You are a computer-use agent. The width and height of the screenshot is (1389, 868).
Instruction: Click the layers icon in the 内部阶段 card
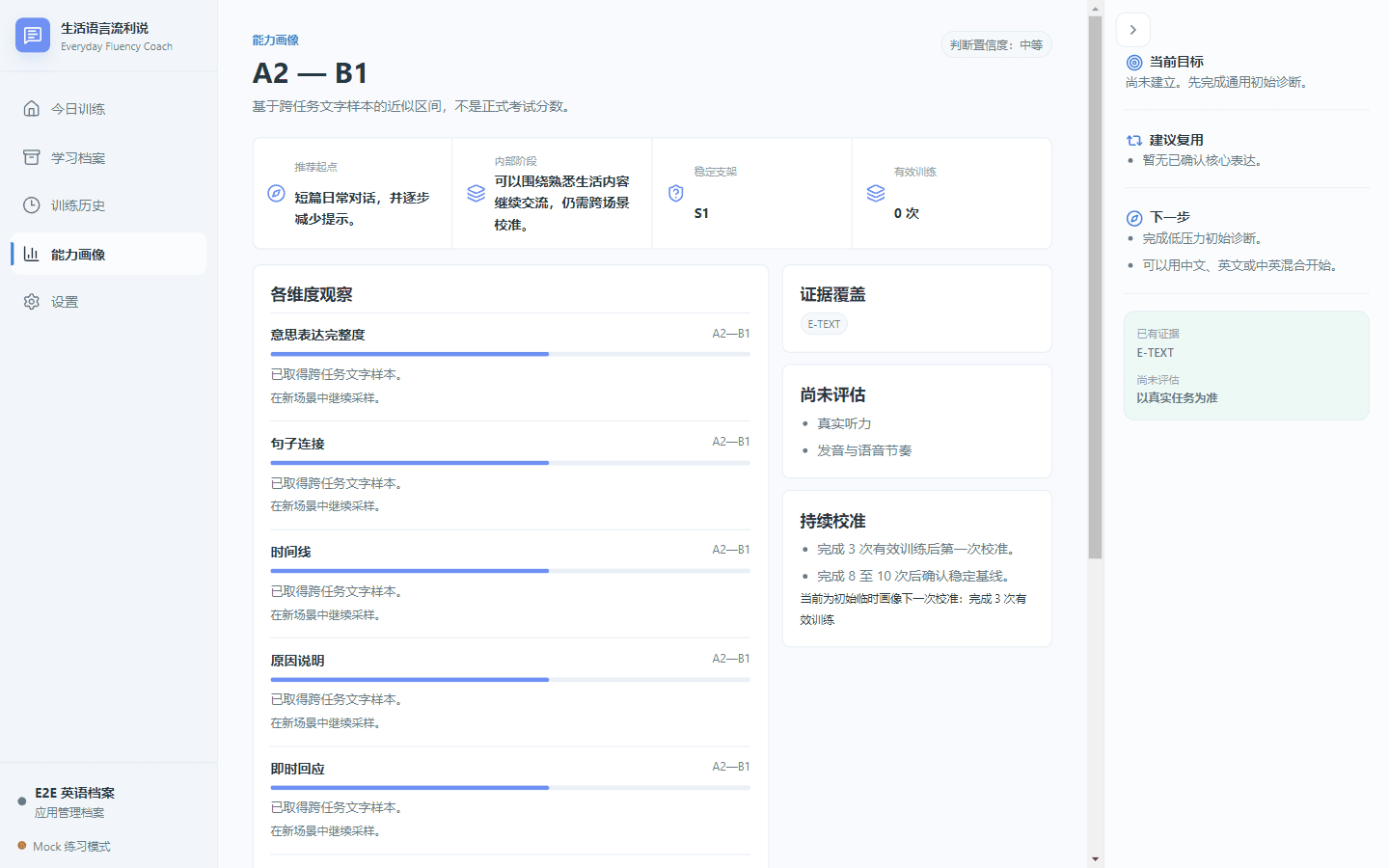[x=476, y=193]
